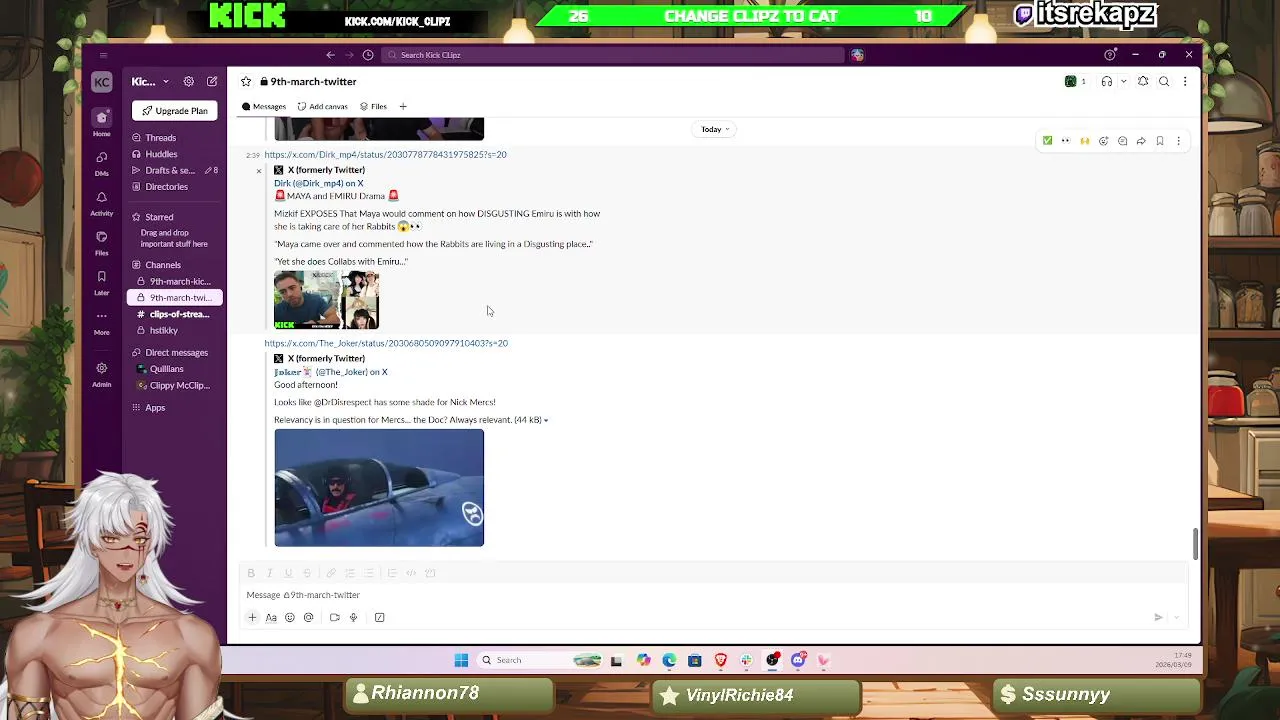Open the Admin gear in left rail
This screenshot has height=720, width=1280.
pyautogui.click(x=101, y=374)
